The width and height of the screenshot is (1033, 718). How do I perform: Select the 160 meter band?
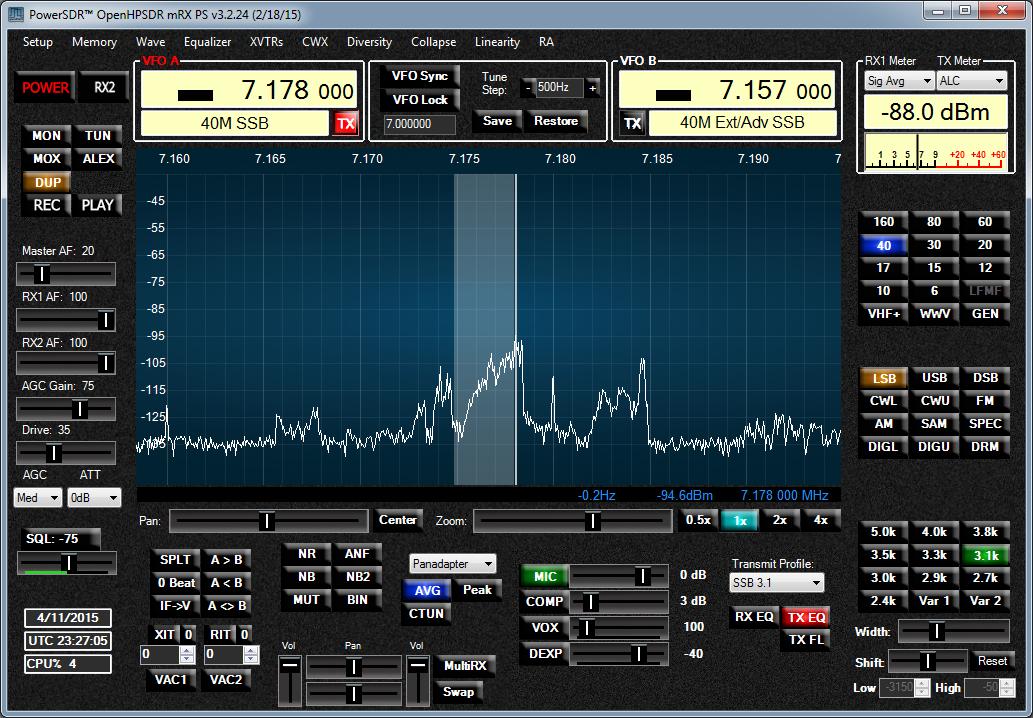pos(883,222)
